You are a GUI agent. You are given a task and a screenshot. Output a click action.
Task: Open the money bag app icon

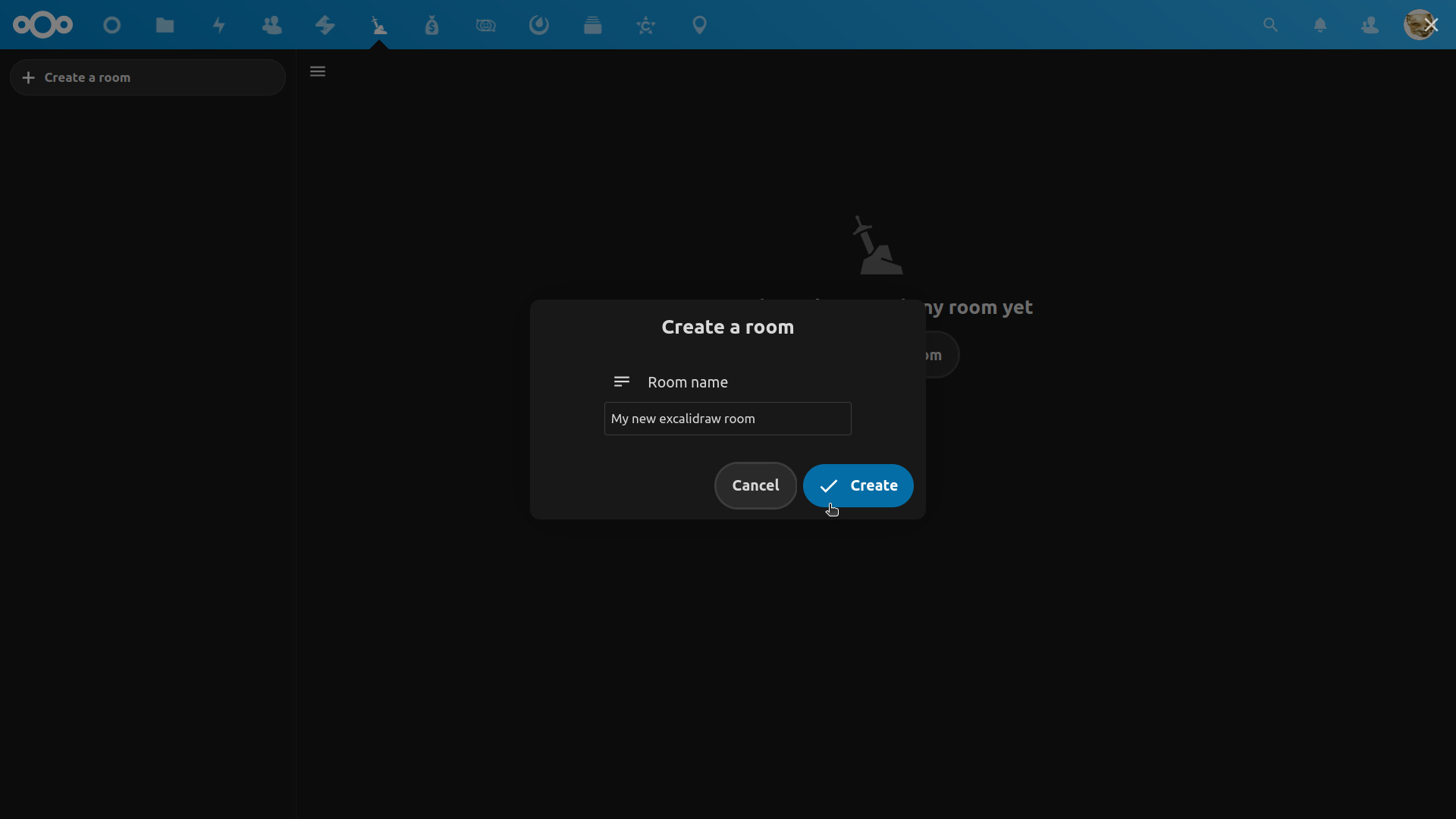[432, 25]
